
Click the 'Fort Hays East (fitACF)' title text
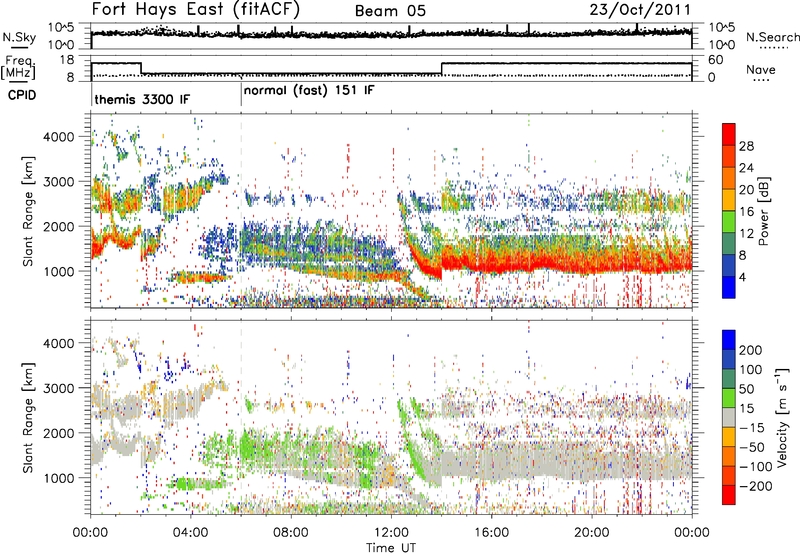[x=196, y=10]
